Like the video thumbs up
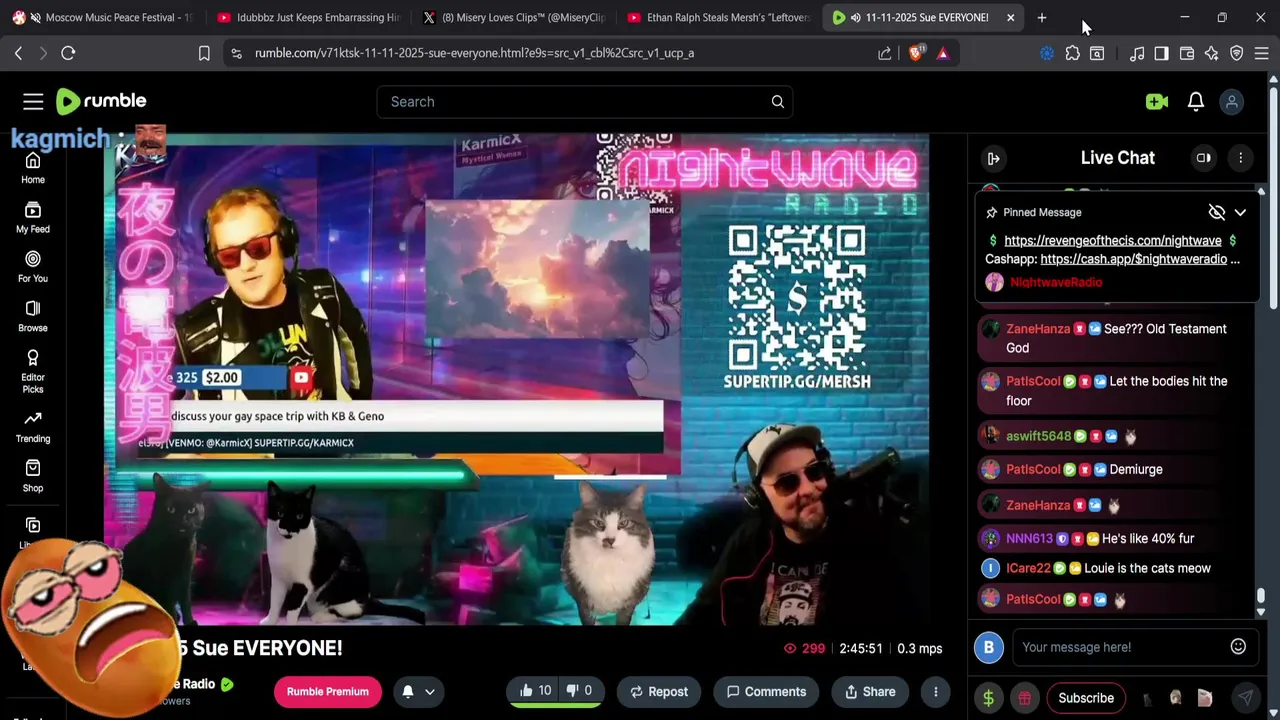 [x=535, y=691]
